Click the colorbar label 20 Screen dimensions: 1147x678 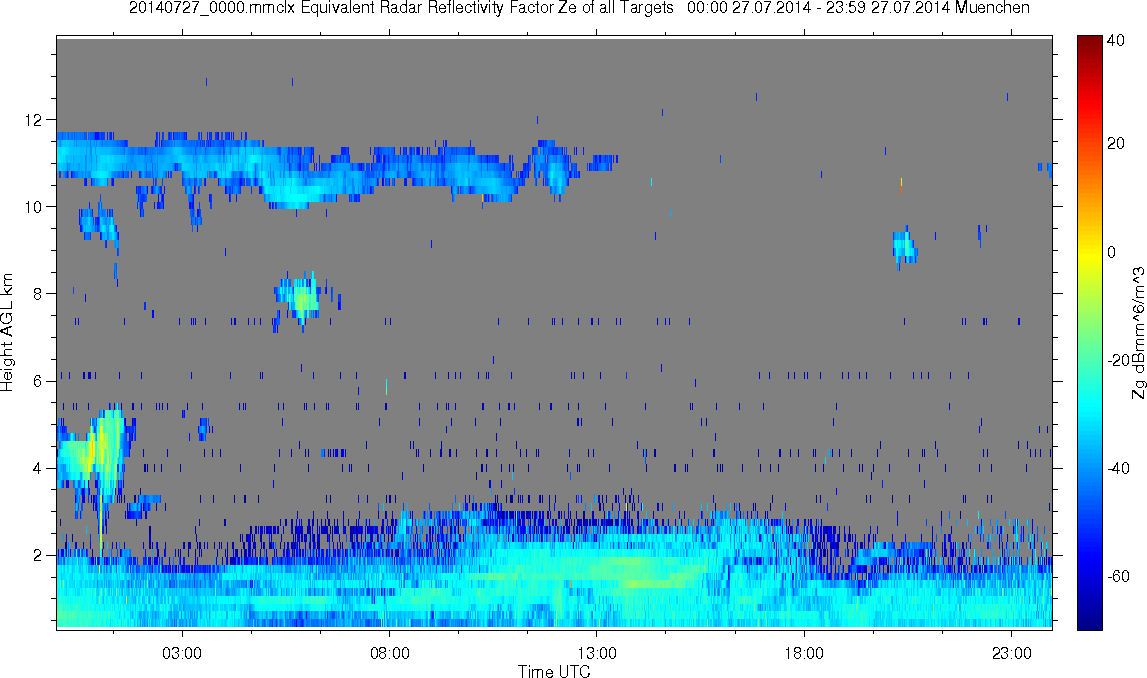point(1116,143)
